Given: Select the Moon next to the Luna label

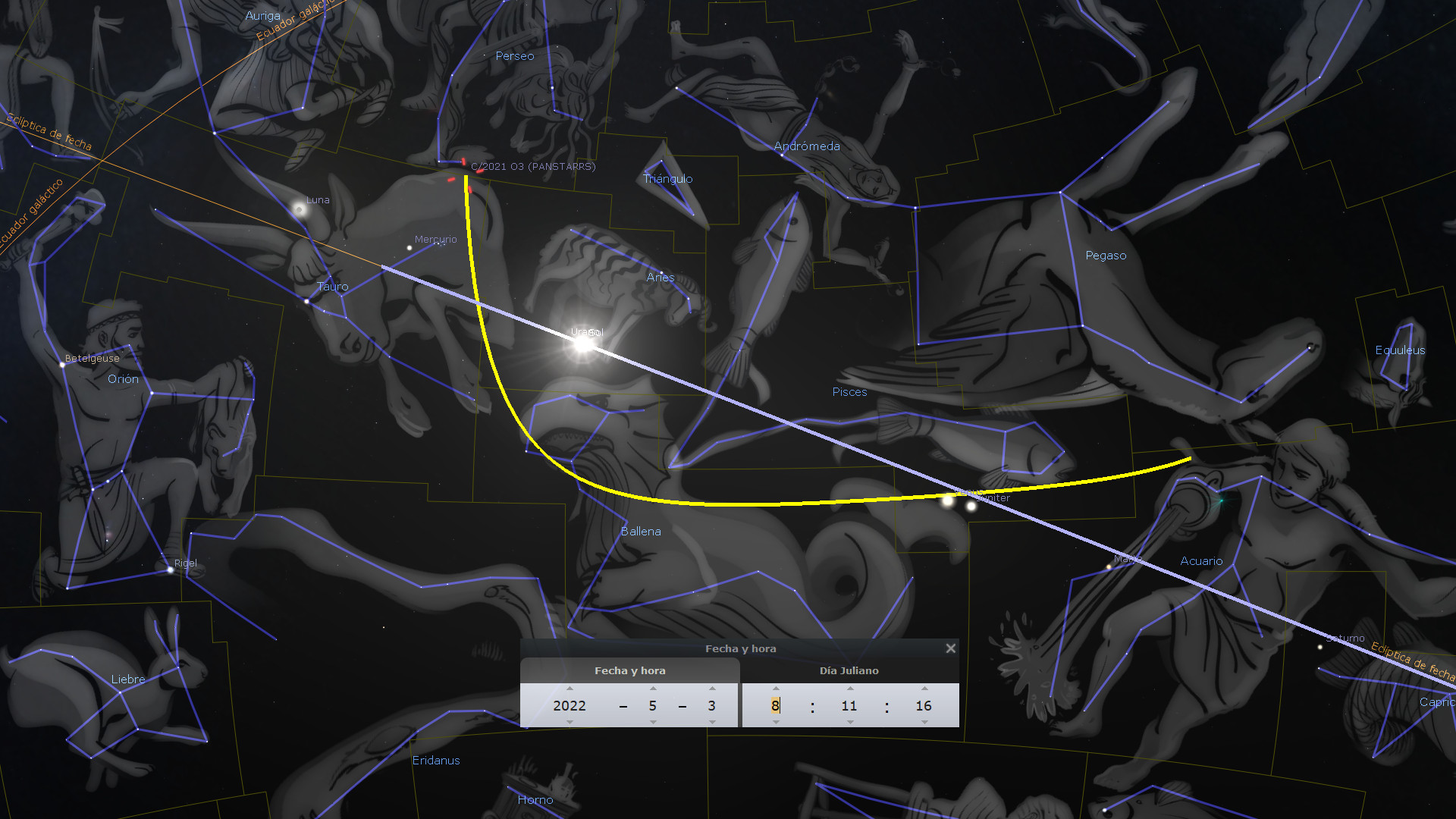Looking at the screenshot, I should [x=300, y=209].
